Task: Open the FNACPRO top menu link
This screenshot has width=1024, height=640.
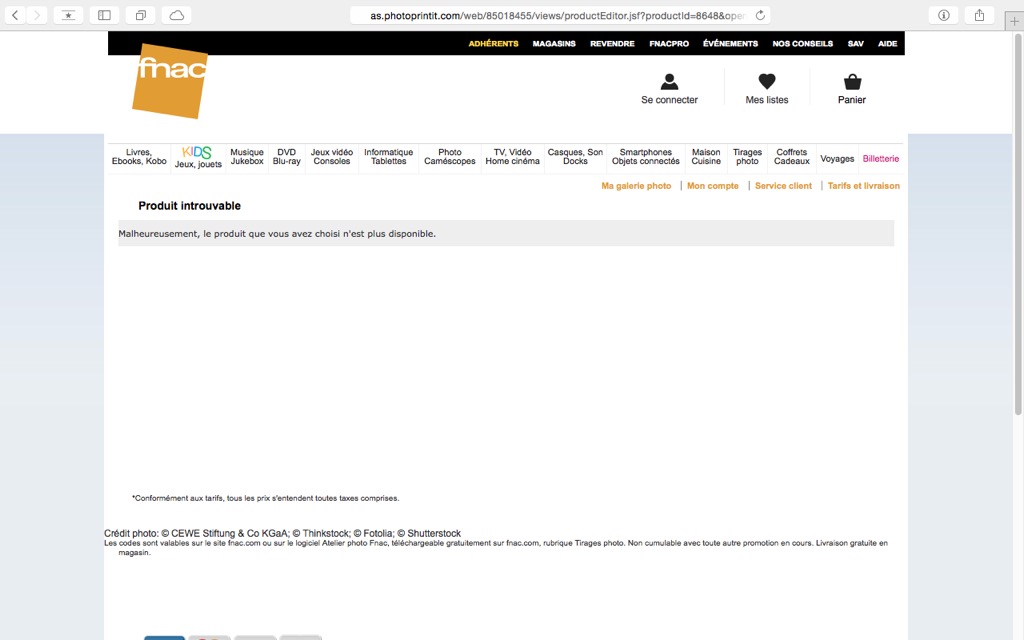Action: click(x=669, y=44)
